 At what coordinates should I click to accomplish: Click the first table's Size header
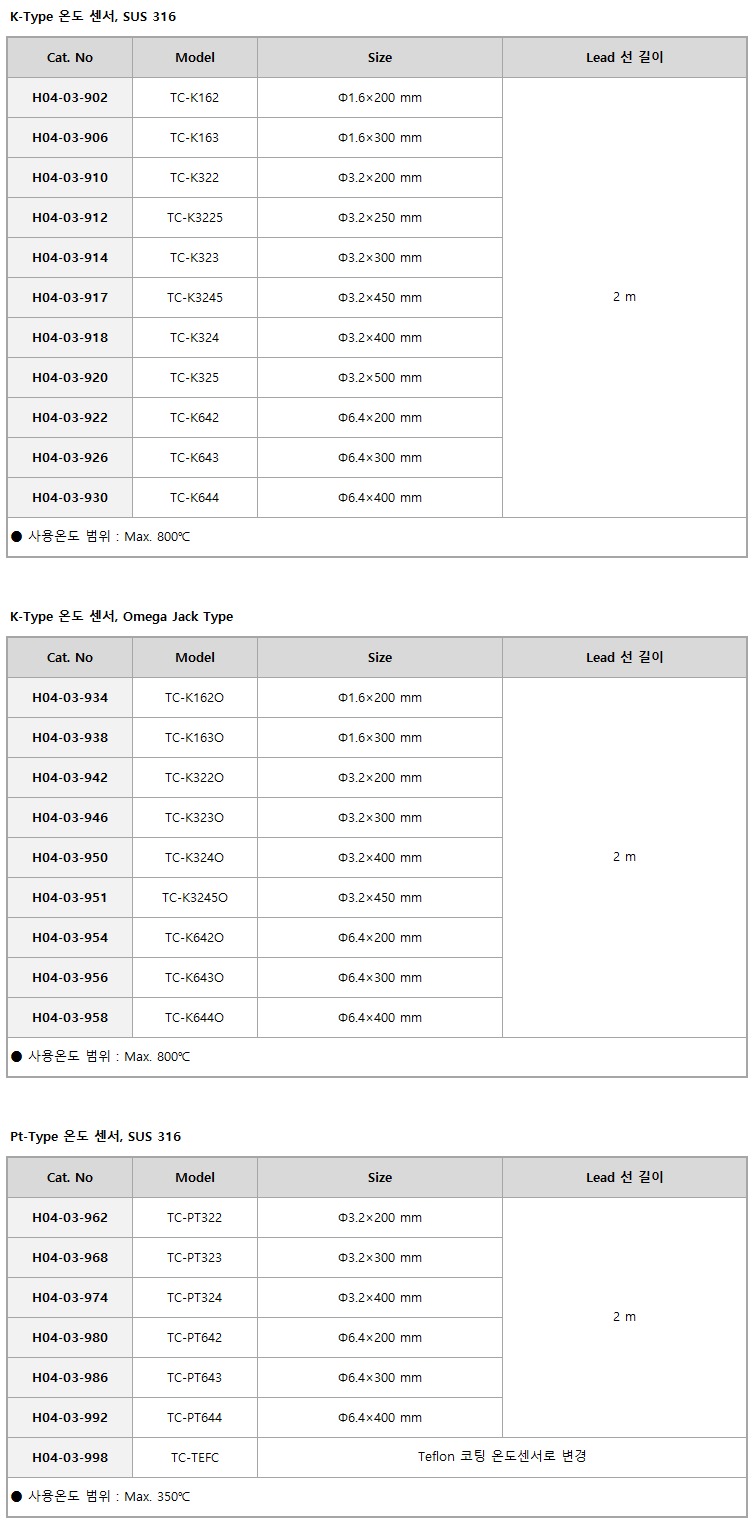(380, 58)
